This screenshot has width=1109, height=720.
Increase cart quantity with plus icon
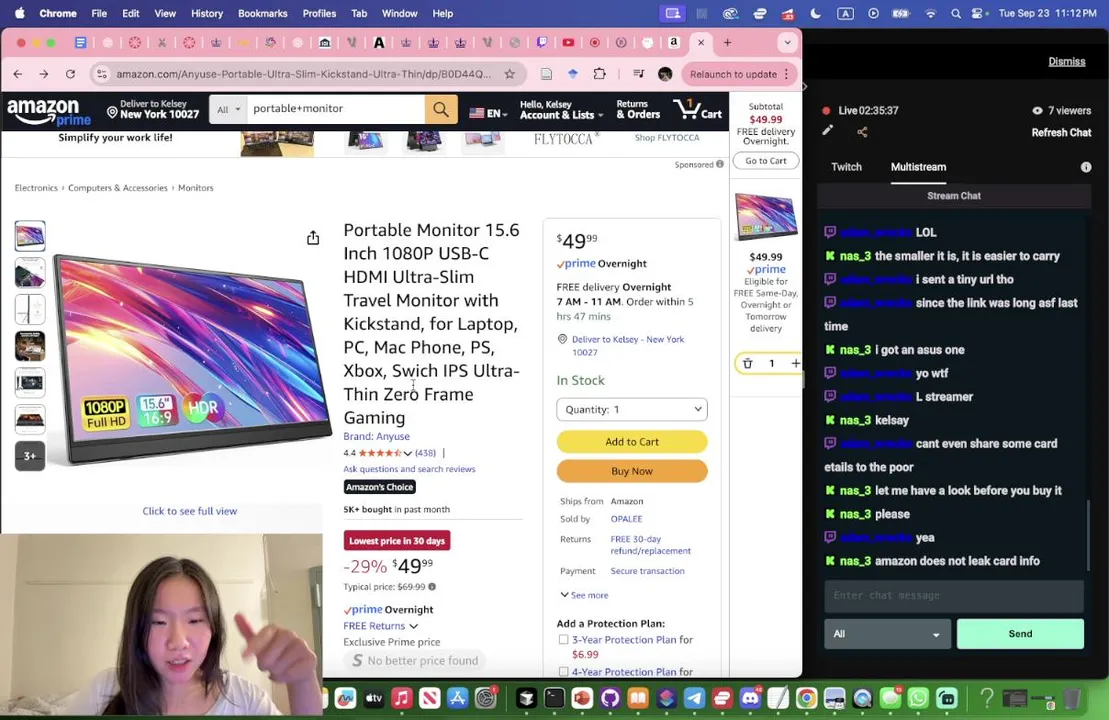[x=795, y=364]
